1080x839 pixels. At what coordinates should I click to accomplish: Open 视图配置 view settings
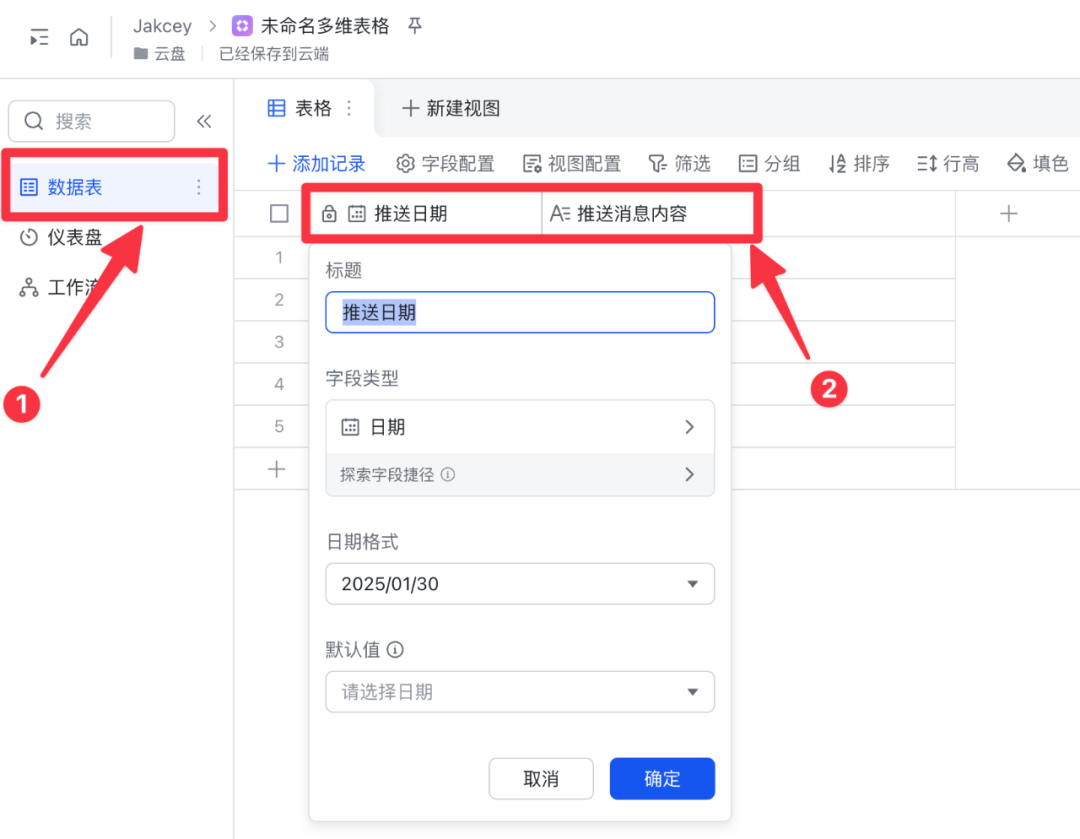pyautogui.click(x=572, y=163)
